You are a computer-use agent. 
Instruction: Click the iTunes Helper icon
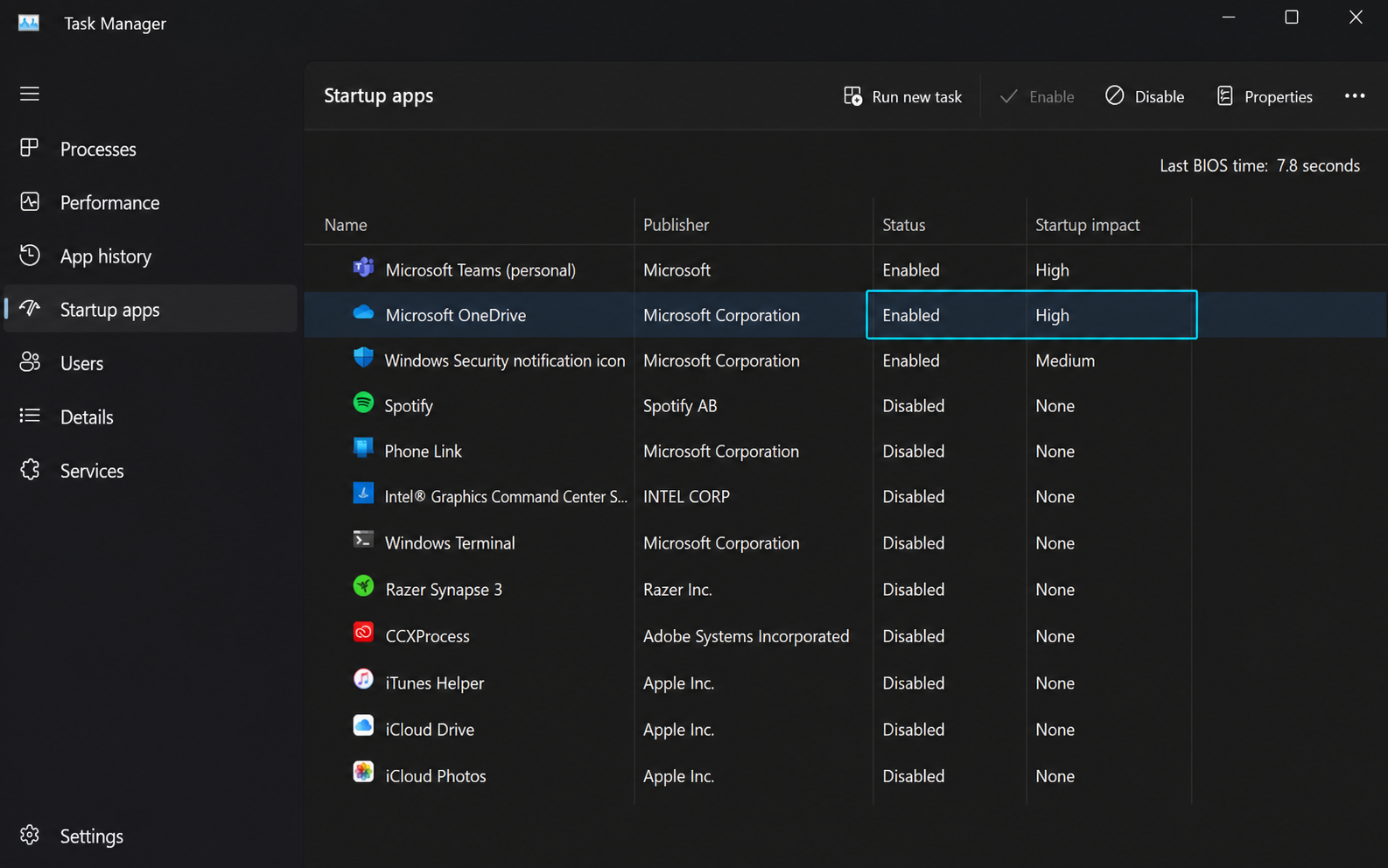coord(363,679)
